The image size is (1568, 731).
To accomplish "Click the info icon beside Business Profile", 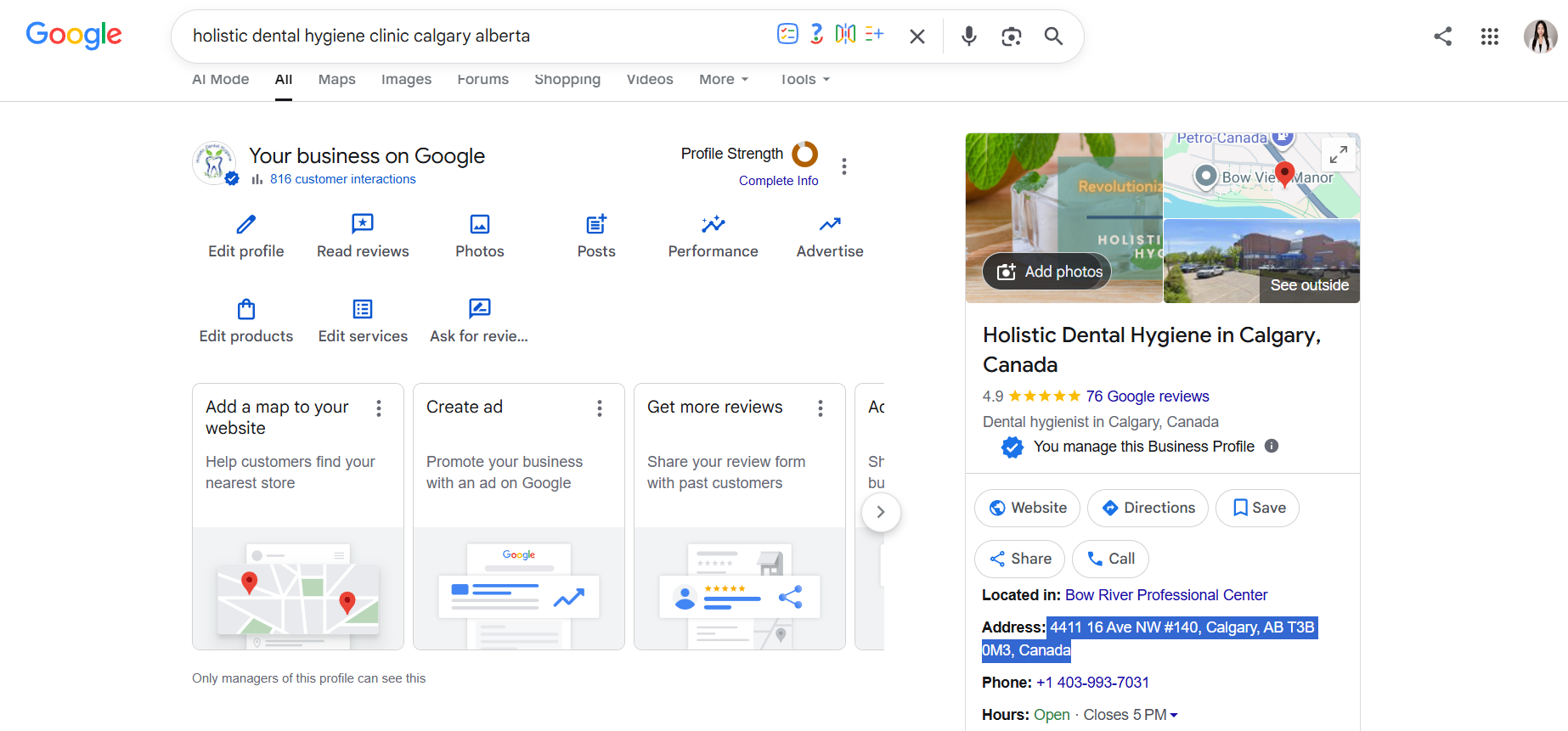I will [x=1272, y=446].
